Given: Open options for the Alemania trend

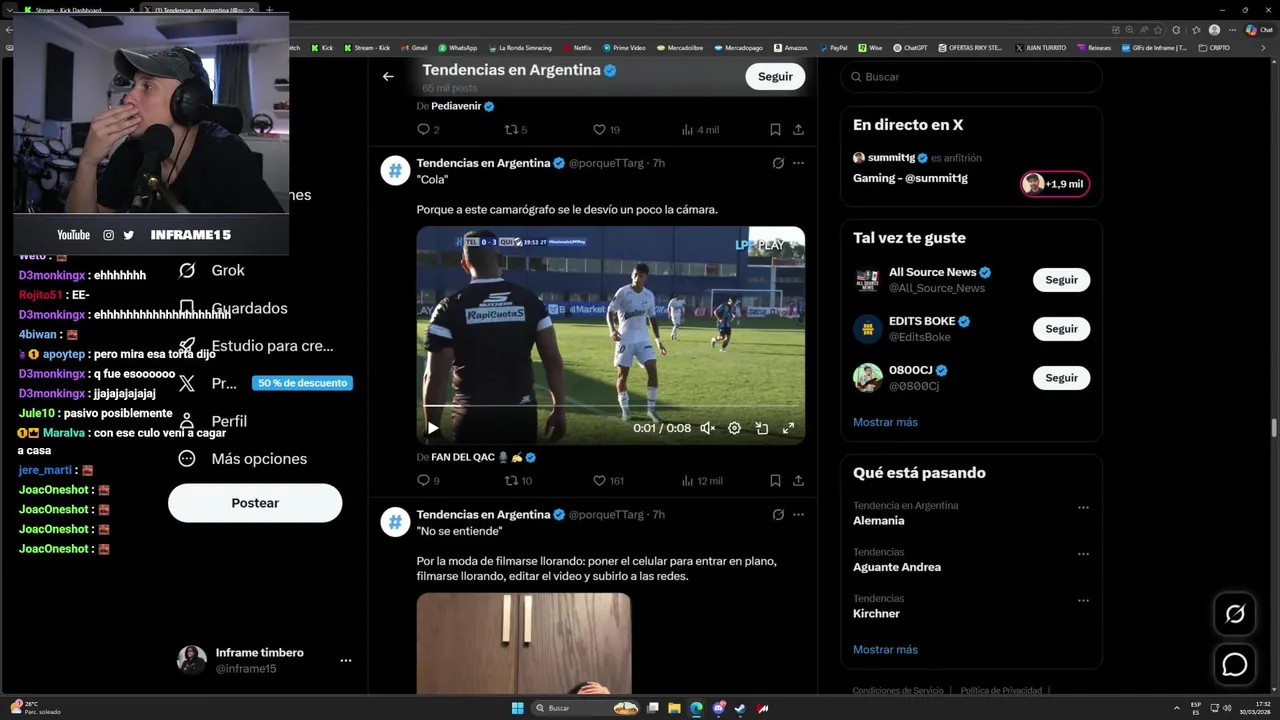Looking at the screenshot, I should click(x=1083, y=508).
